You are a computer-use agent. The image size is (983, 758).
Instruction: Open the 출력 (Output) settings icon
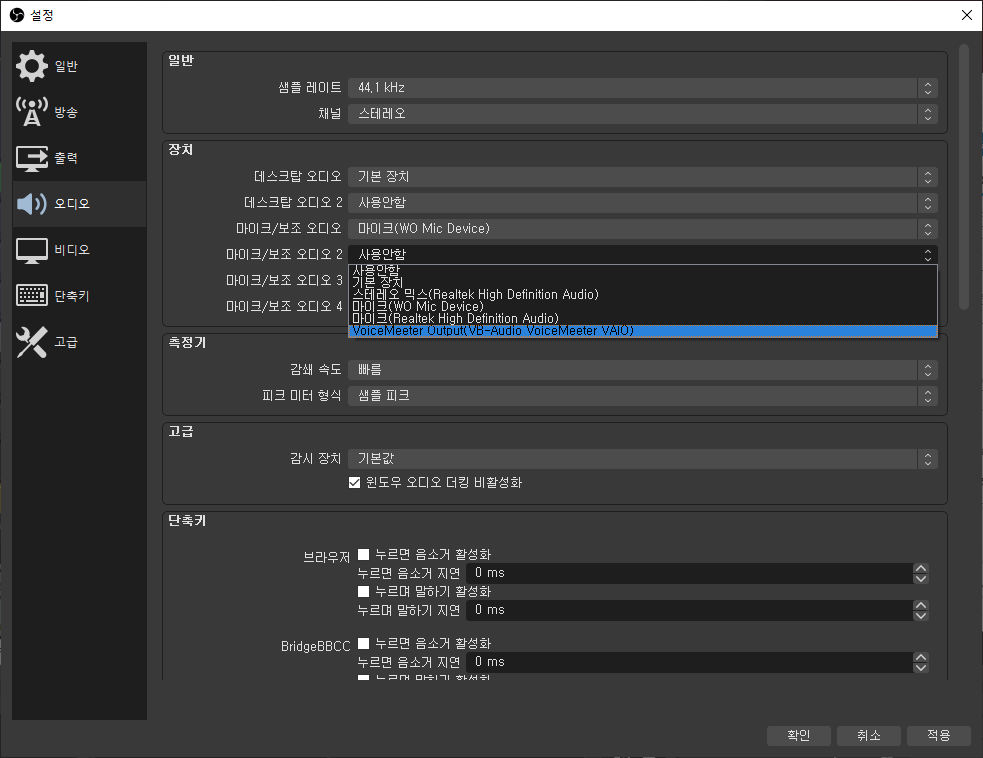pyautogui.click(x=32, y=158)
